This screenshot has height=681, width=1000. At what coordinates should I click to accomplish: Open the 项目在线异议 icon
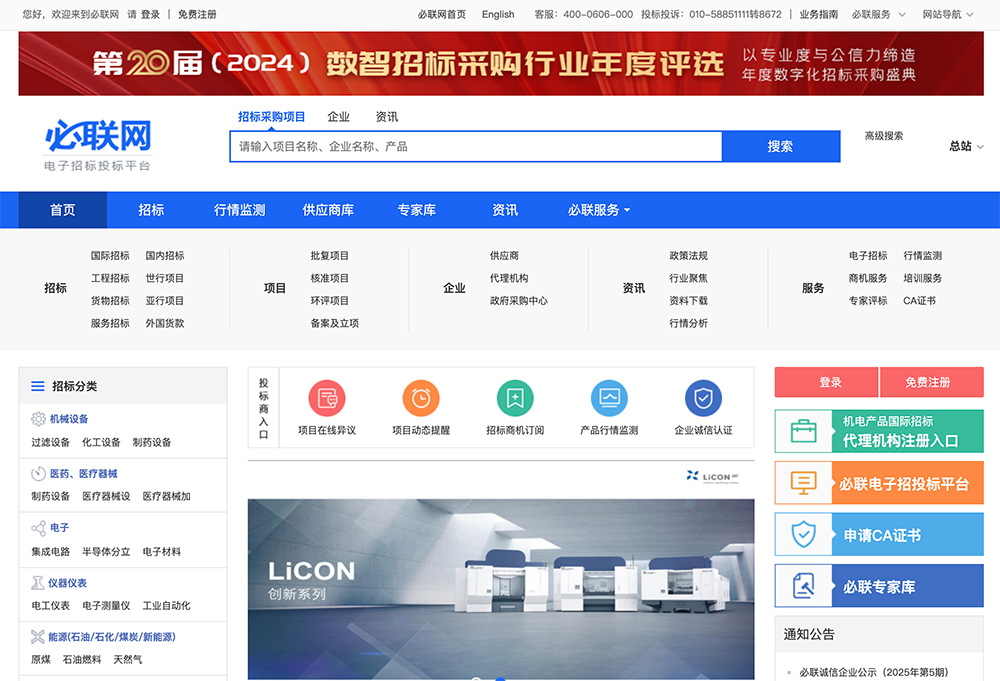(327, 398)
